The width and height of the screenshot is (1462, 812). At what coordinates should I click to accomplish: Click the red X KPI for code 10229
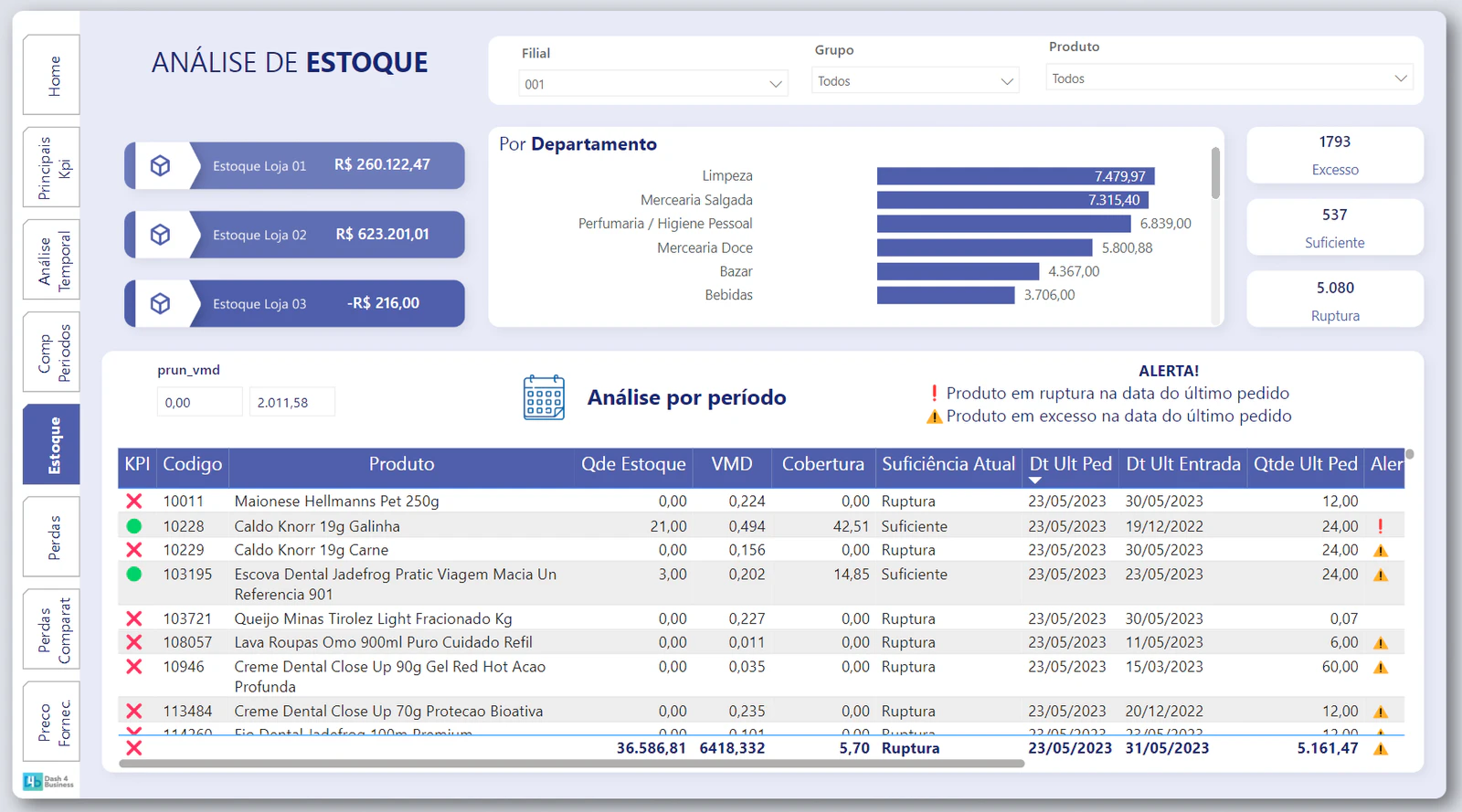(x=134, y=550)
